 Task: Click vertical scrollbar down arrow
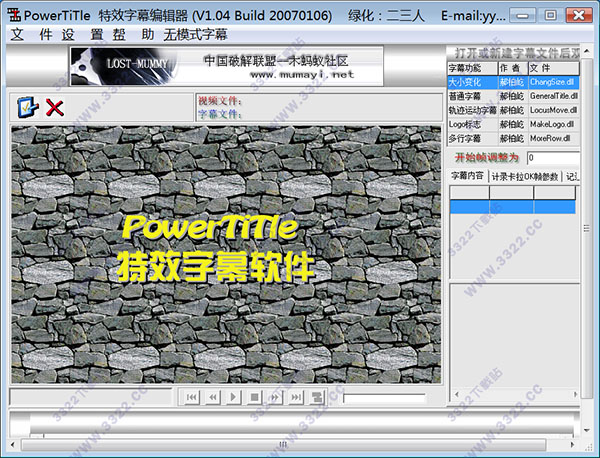pos(587,430)
